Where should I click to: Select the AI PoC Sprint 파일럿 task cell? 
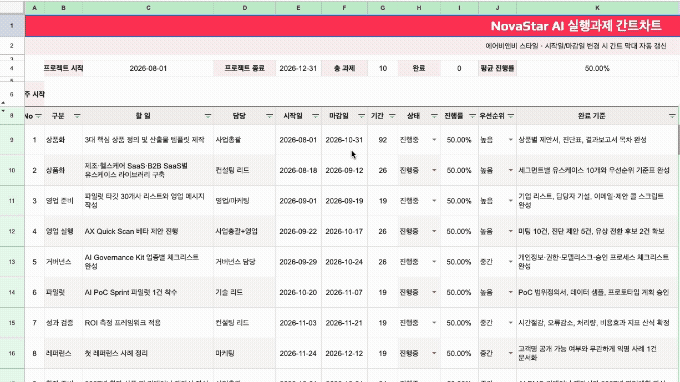click(148, 292)
